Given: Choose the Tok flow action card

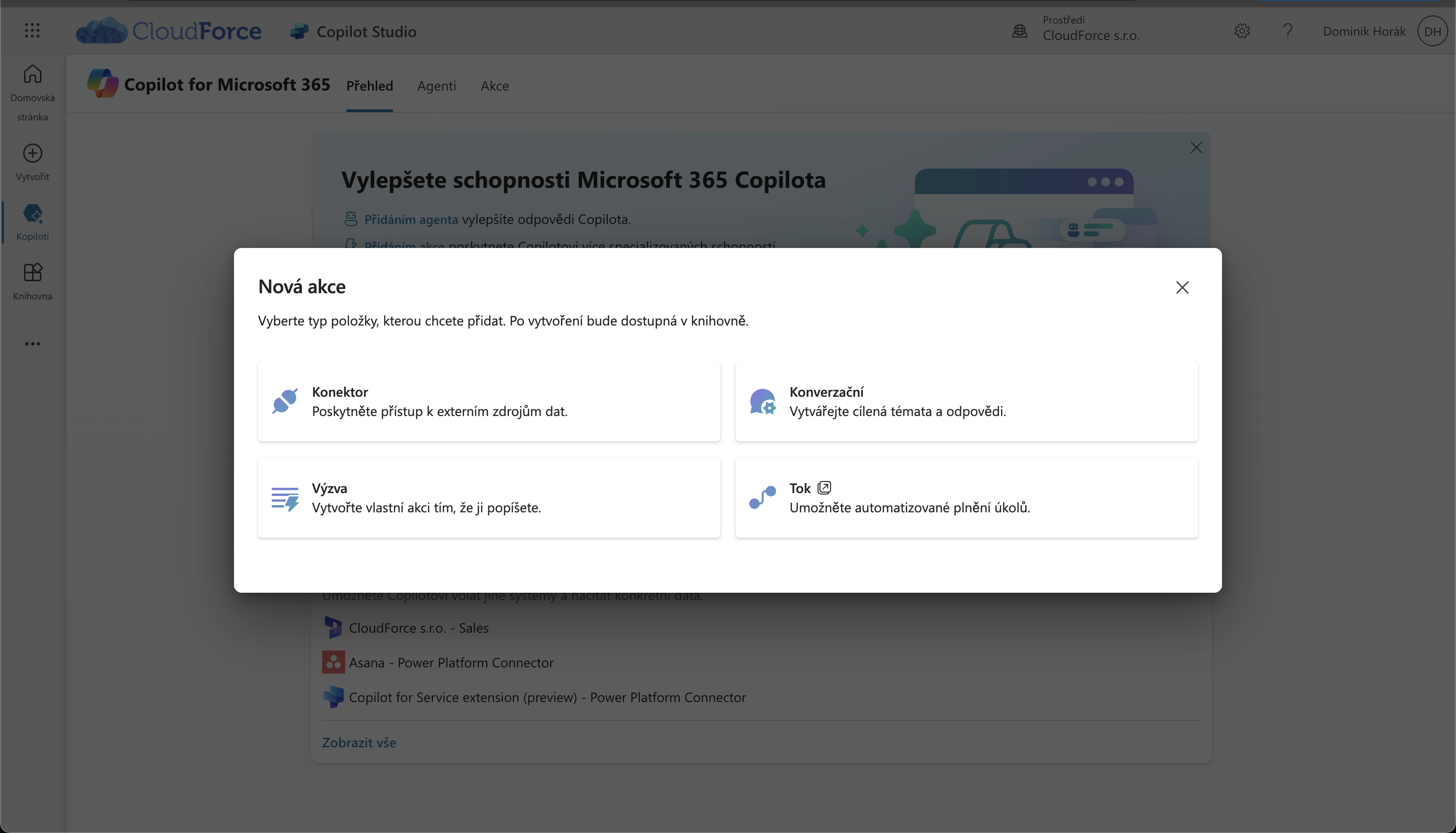Looking at the screenshot, I should tap(966, 497).
